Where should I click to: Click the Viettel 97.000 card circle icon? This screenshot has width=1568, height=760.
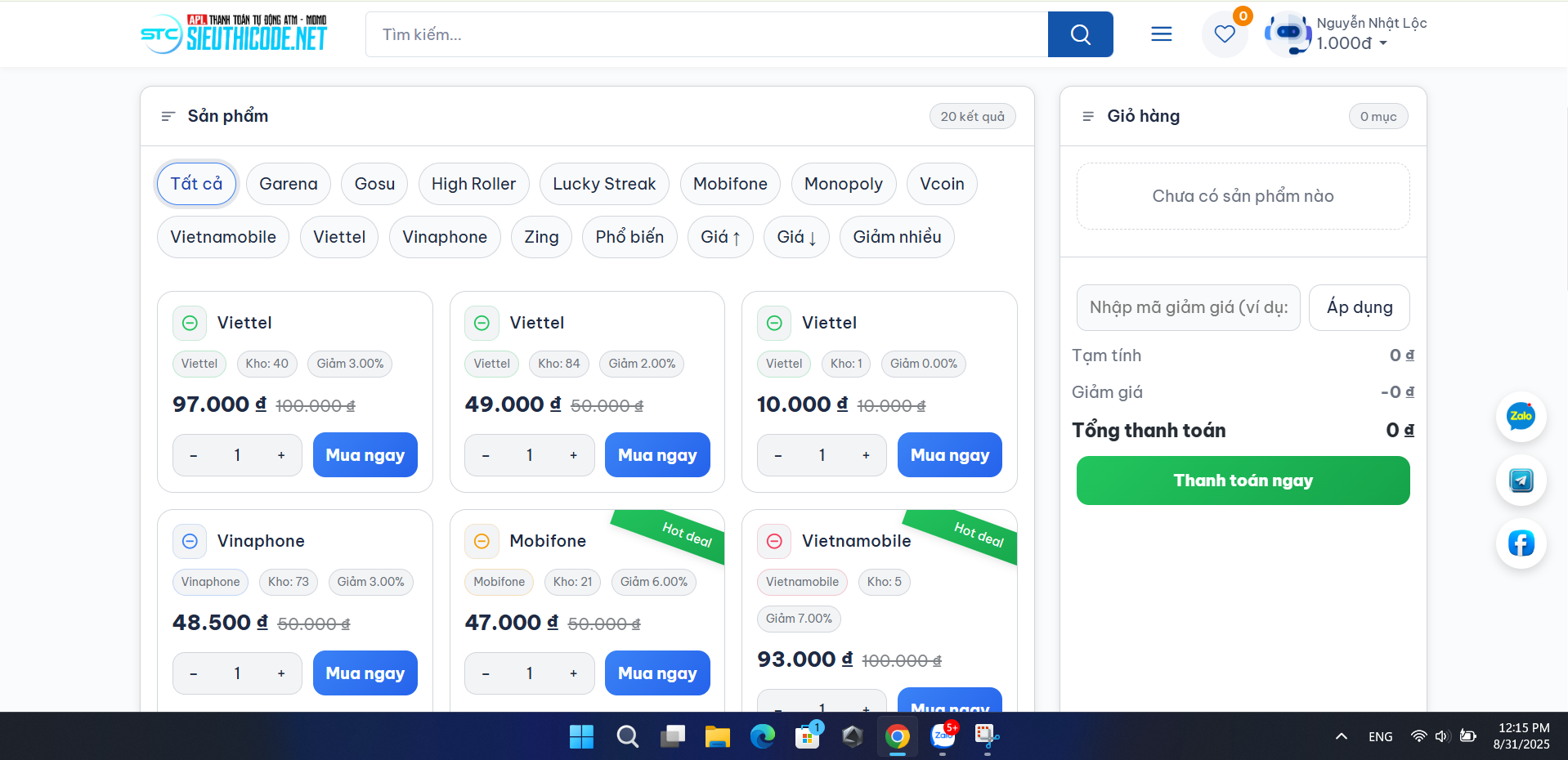[190, 323]
